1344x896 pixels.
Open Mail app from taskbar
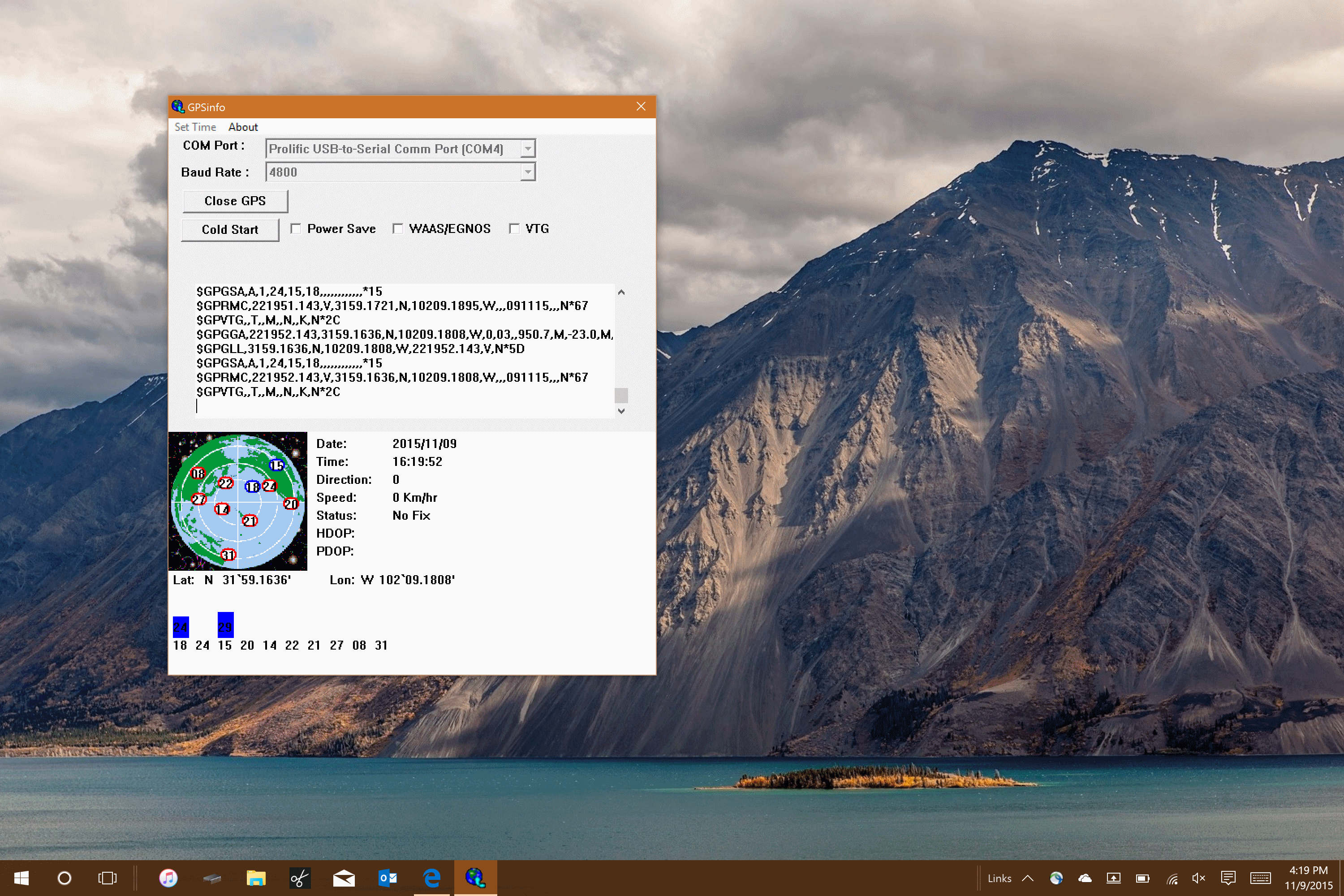pyautogui.click(x=344, y=878)
